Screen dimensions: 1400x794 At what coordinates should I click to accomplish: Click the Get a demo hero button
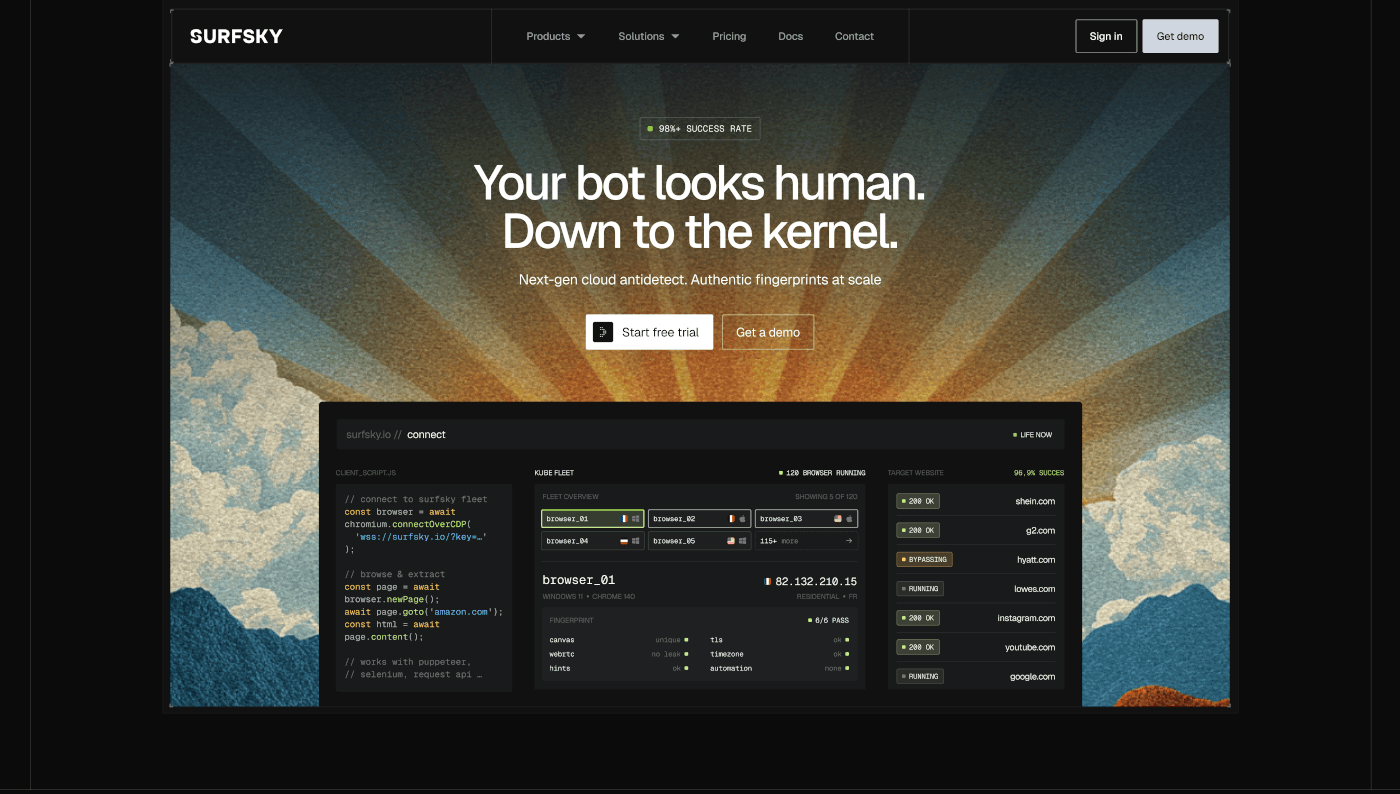[x=768, y=332]
